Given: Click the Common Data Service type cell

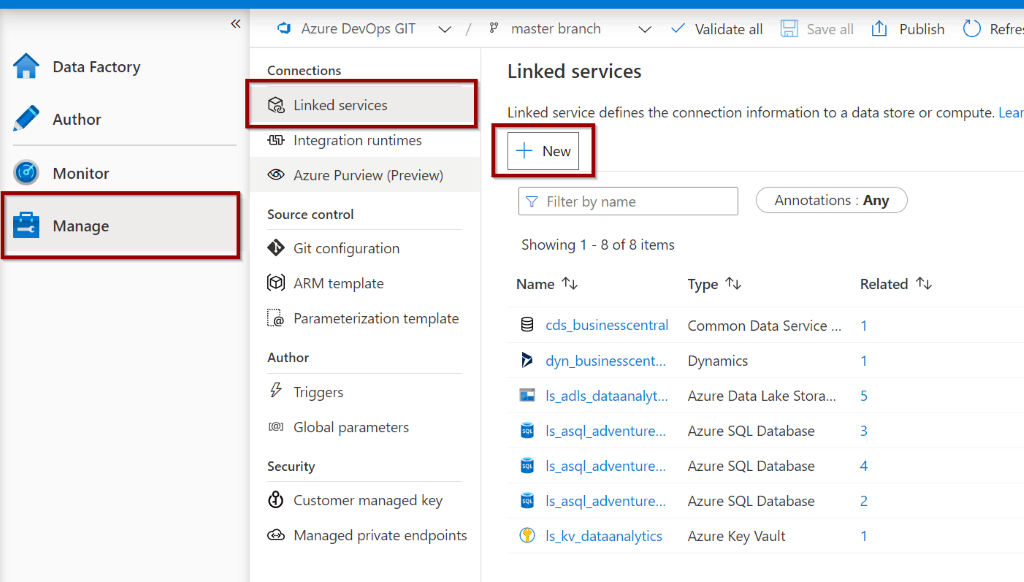Looking at the screenshot, I should 764,325.
